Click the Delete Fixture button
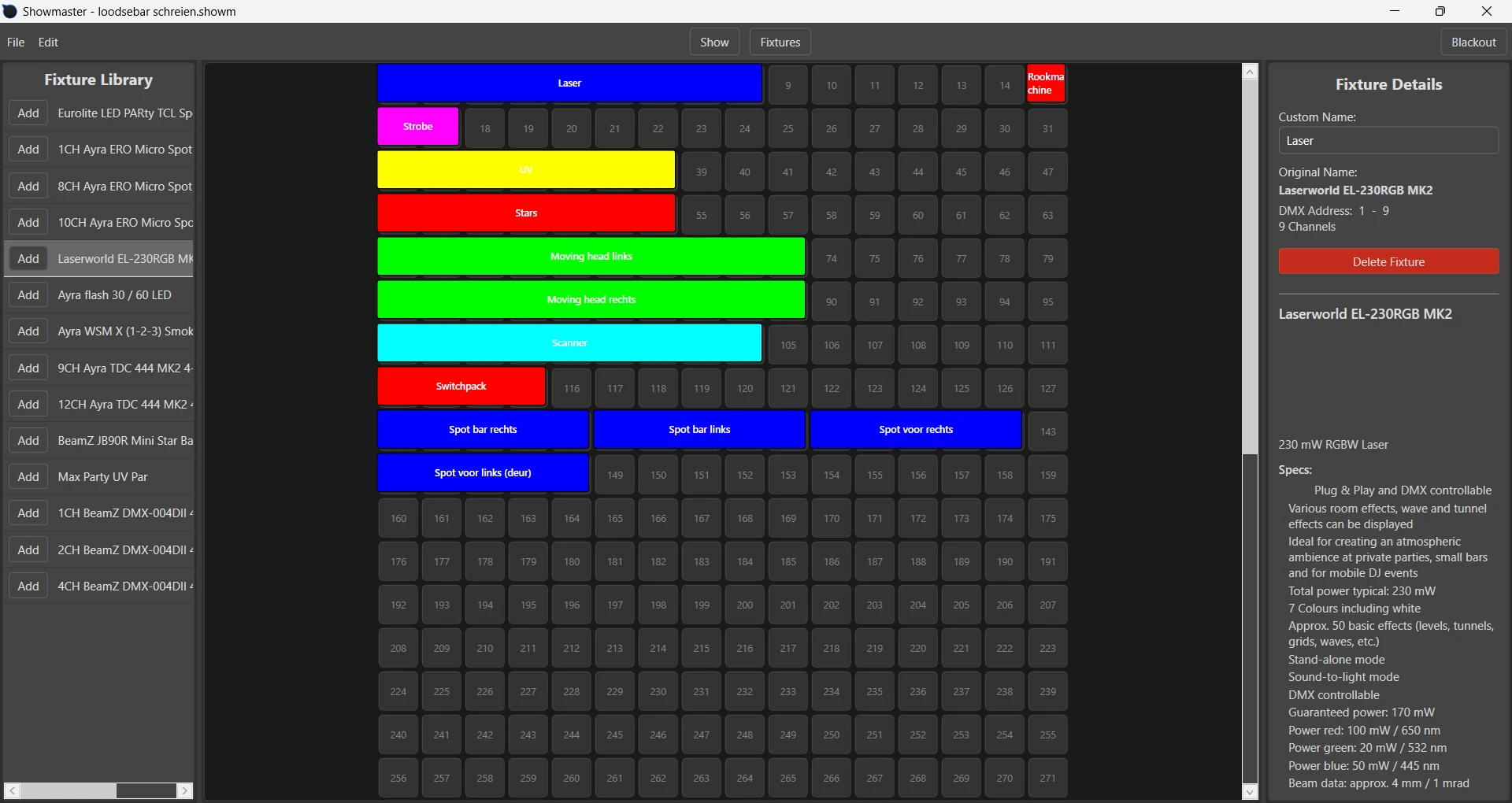The width and height of the screenshot is (1512, 803). (x=1388, y=261)
